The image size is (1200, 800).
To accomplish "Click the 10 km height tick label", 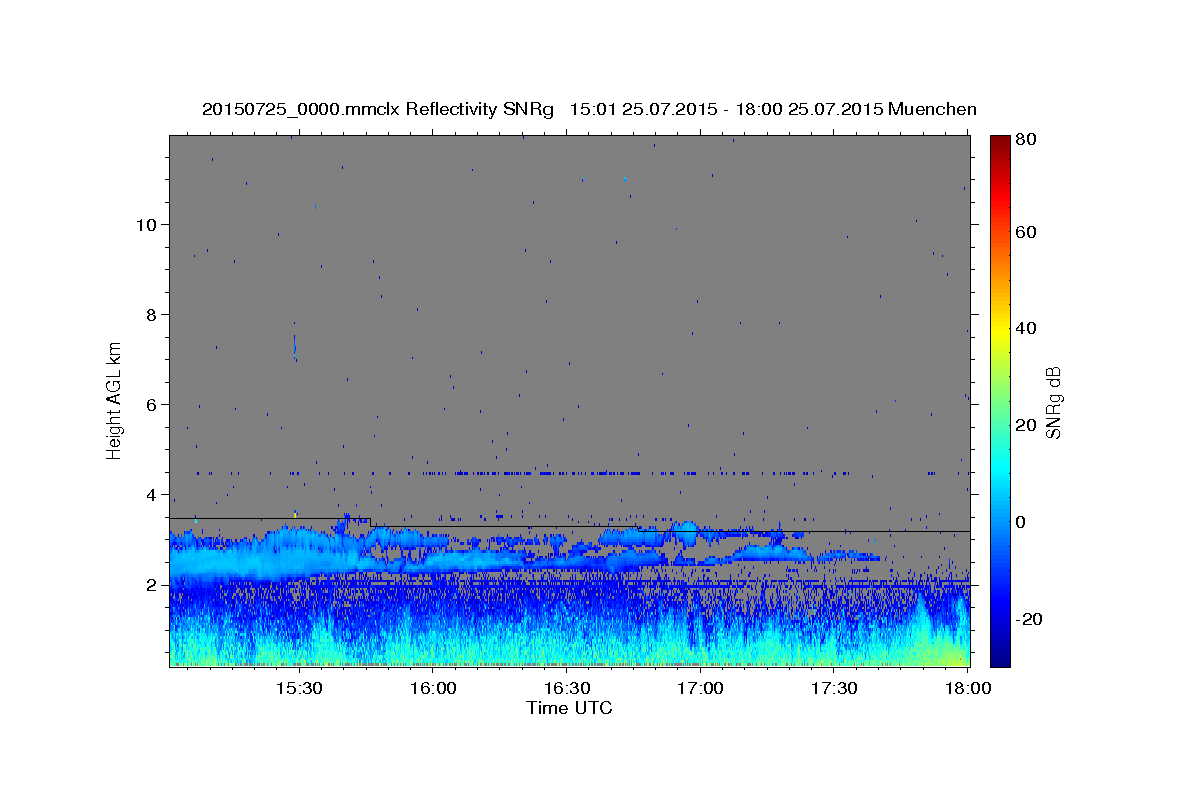I will coord(147,224).
